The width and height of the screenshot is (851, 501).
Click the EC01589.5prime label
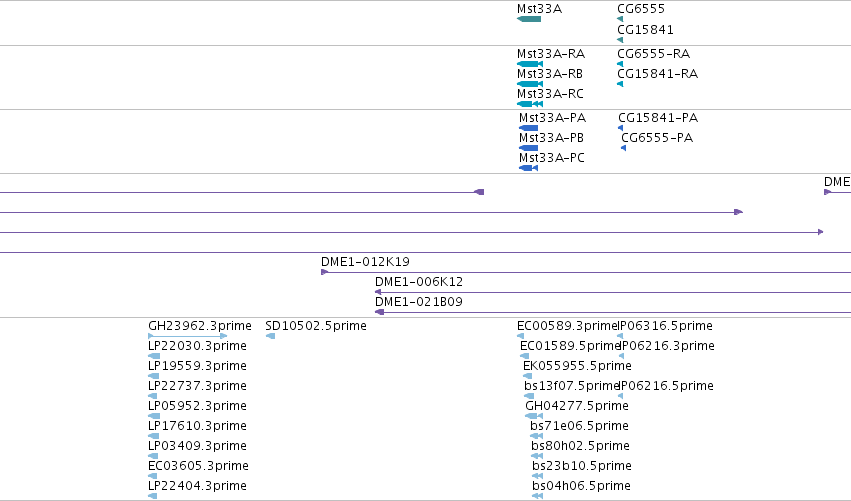tap(570, 346)
